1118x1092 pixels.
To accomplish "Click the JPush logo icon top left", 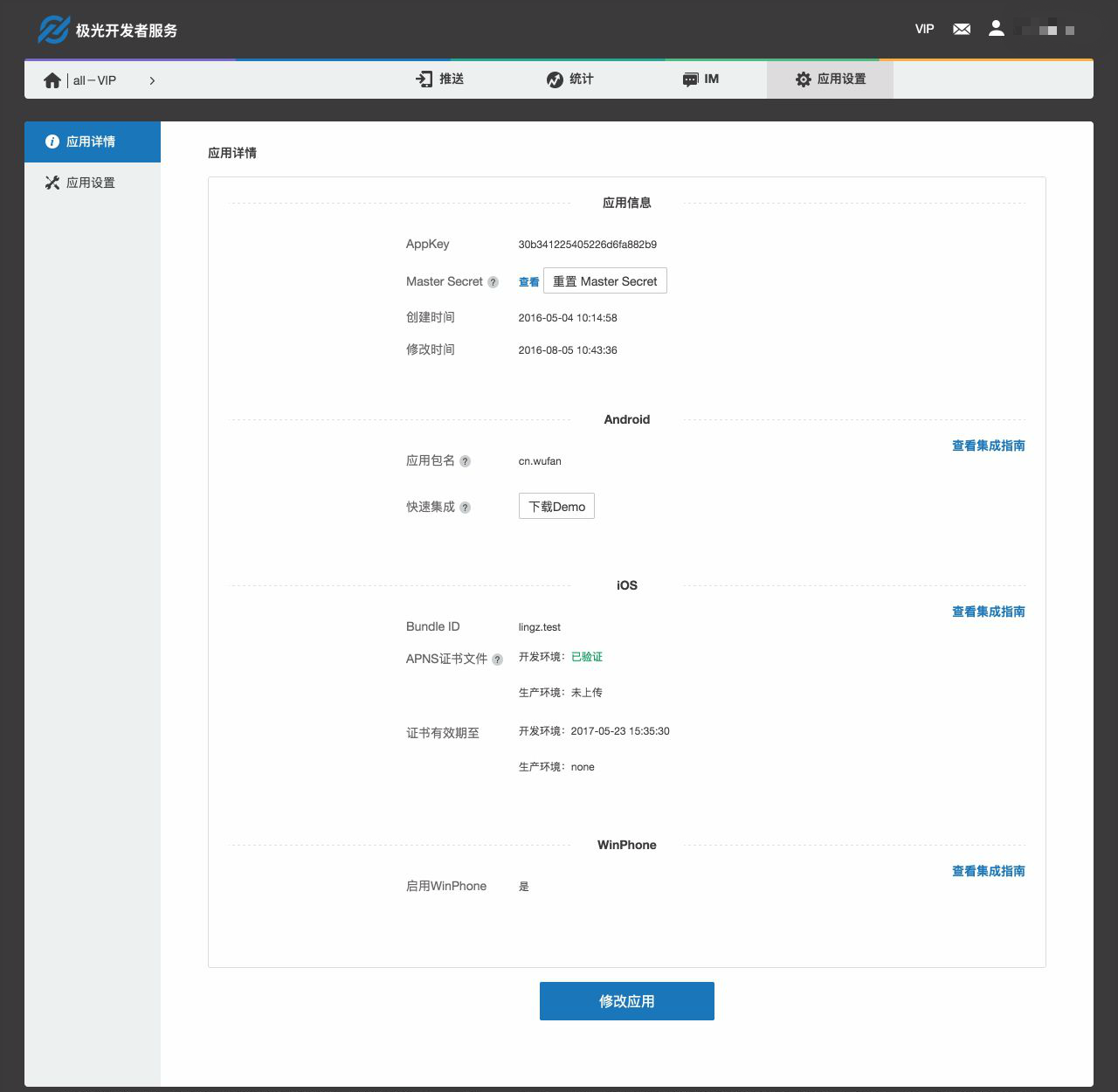I will click(52, 29).
